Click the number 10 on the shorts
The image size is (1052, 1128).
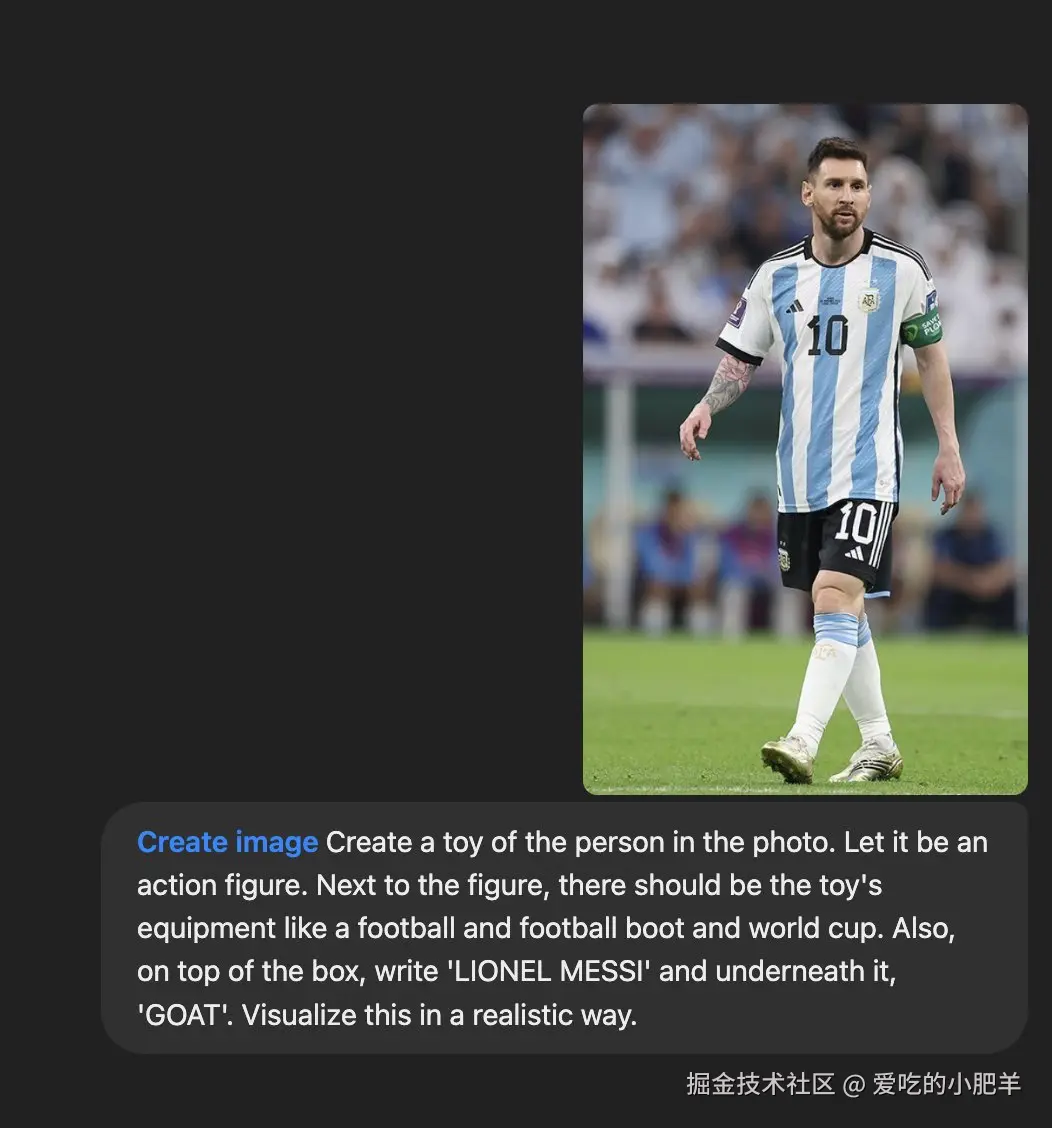(856, 522)
